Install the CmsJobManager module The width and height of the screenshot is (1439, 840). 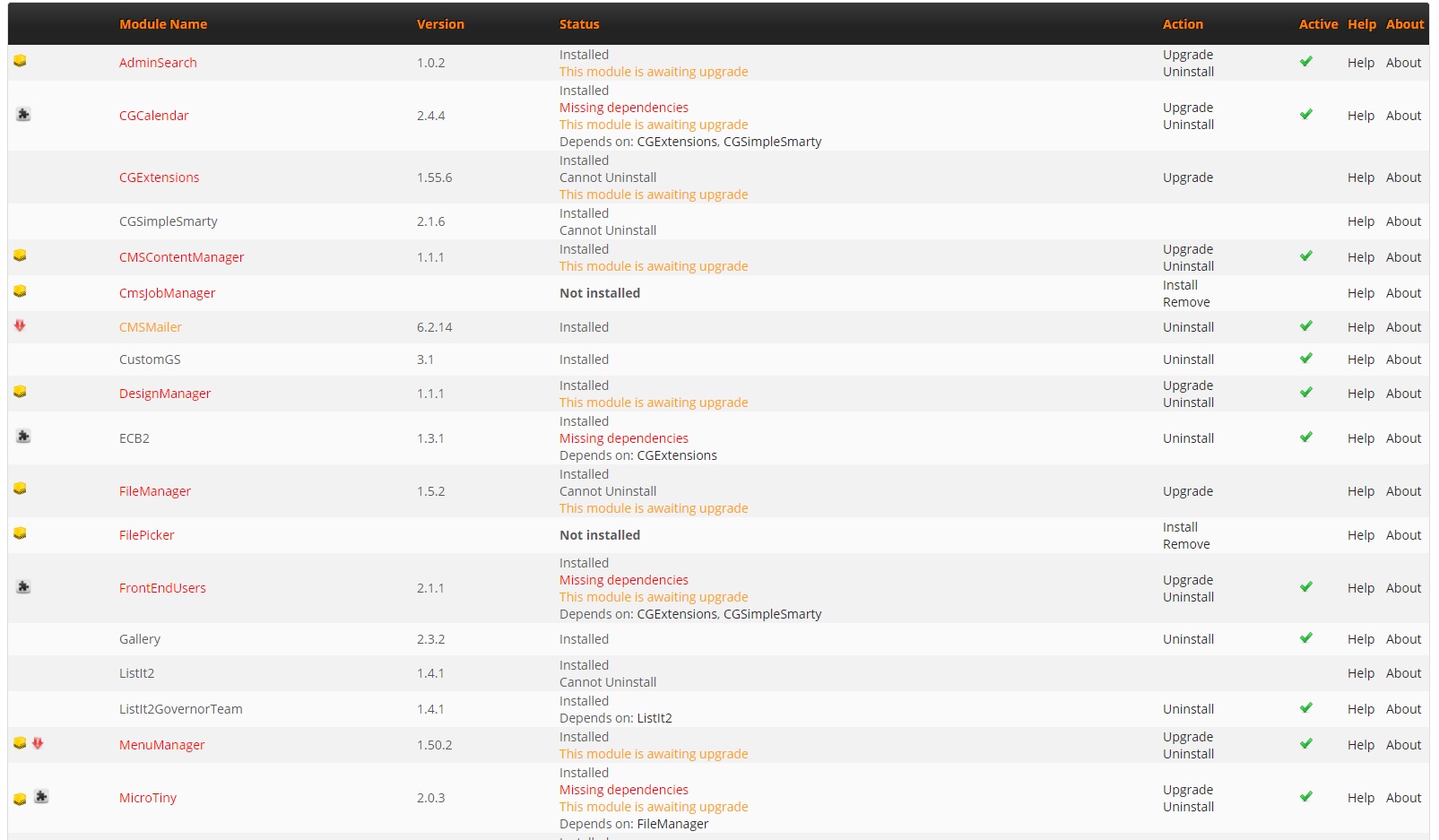(1180, 285)
